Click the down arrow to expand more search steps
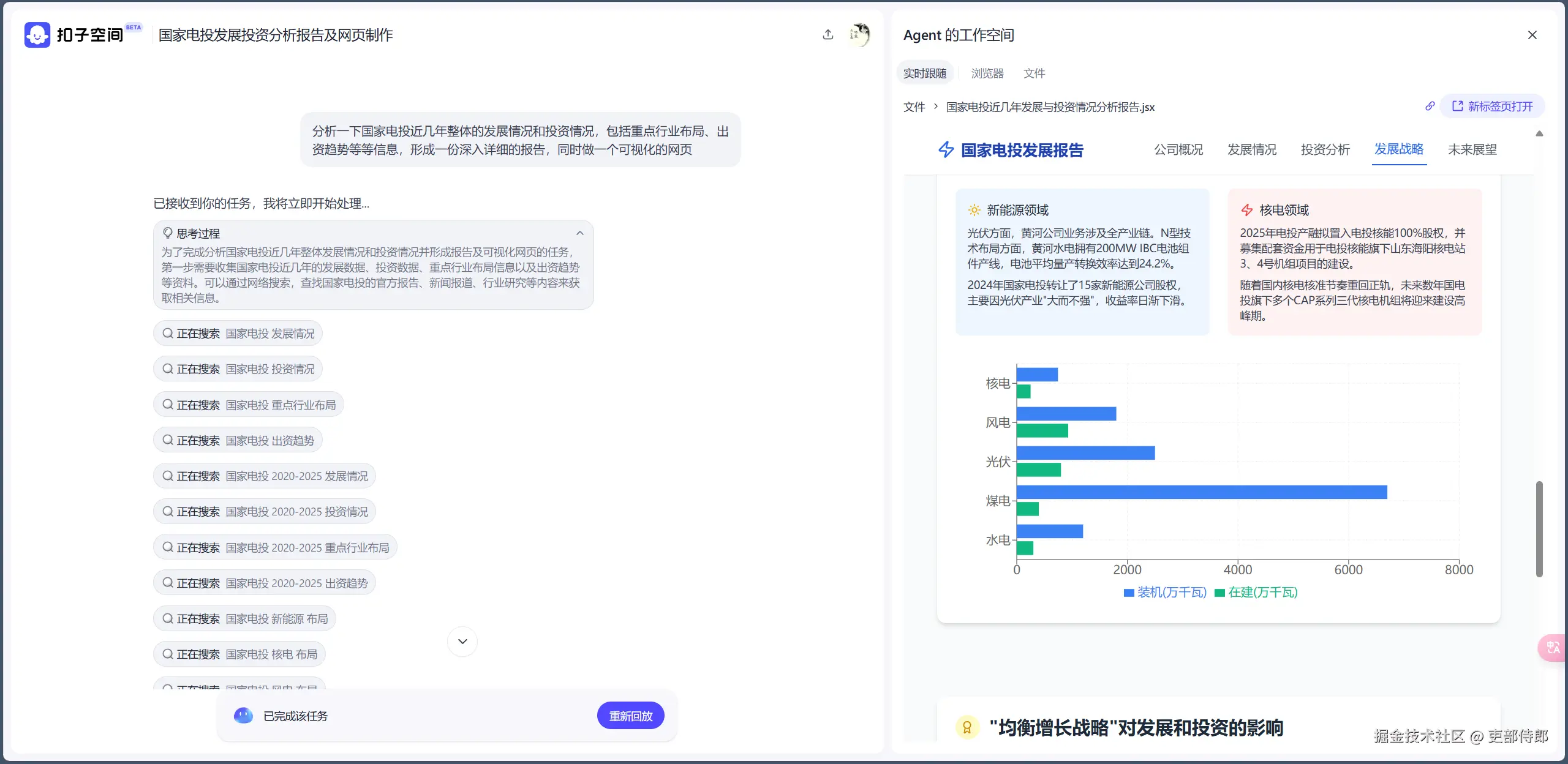The width and height of the screenshot is (1568, 764). coord(462,641)
